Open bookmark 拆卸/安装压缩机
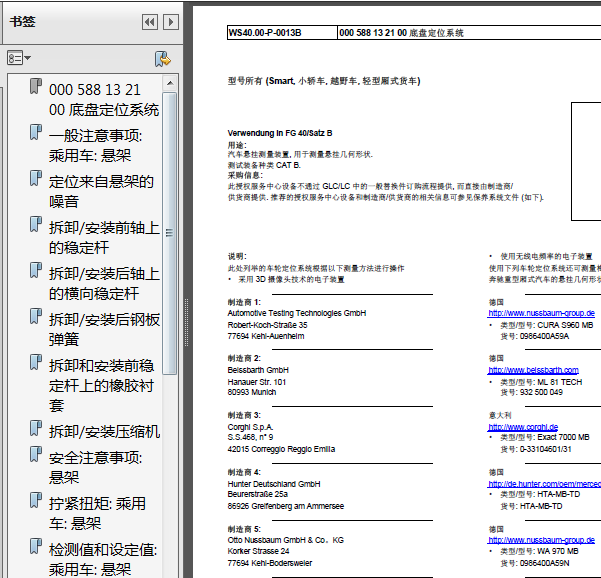This screenshot has width=601, height=578. (x=104, y=432)
